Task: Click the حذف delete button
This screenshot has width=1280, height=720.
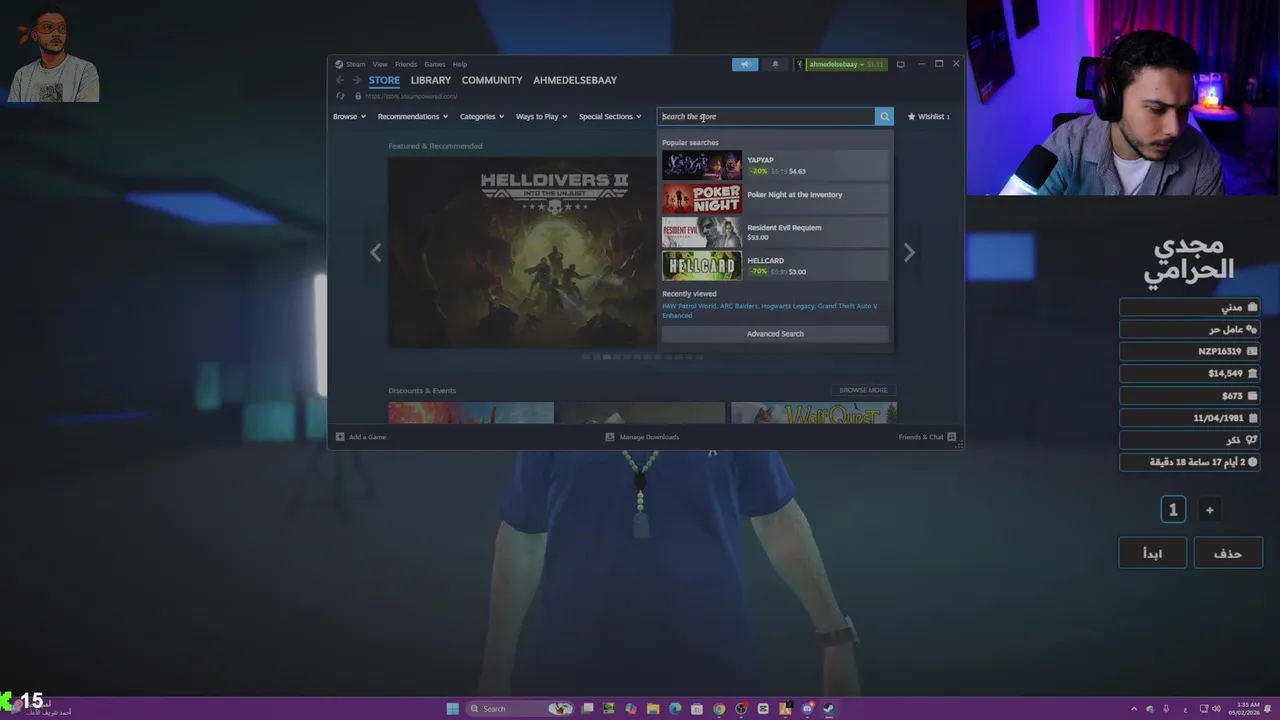Action: 1228,553
